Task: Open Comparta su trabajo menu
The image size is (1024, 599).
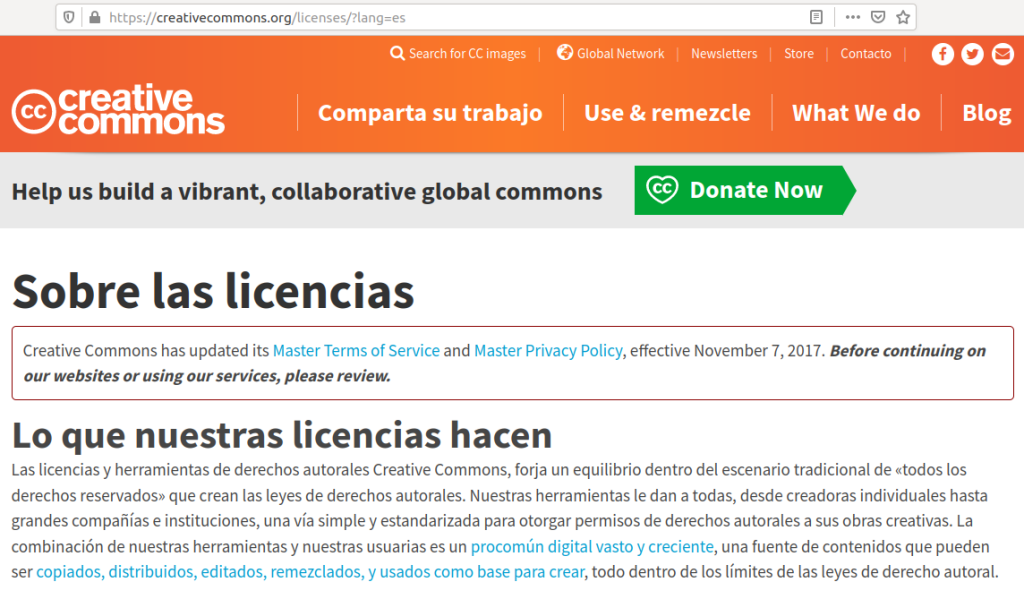Action: tap(430, 113)
